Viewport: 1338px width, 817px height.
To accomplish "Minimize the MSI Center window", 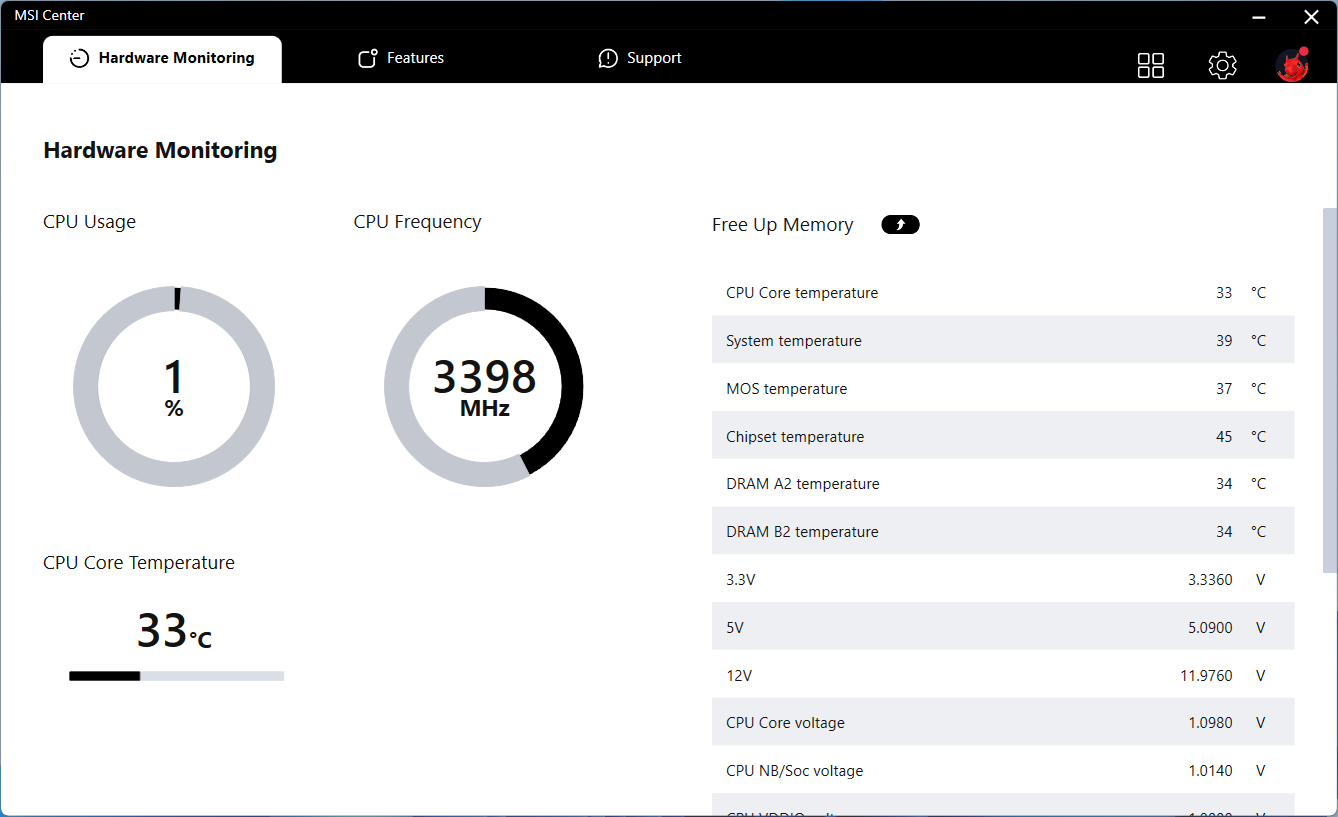I will [x=1261, y=16].
